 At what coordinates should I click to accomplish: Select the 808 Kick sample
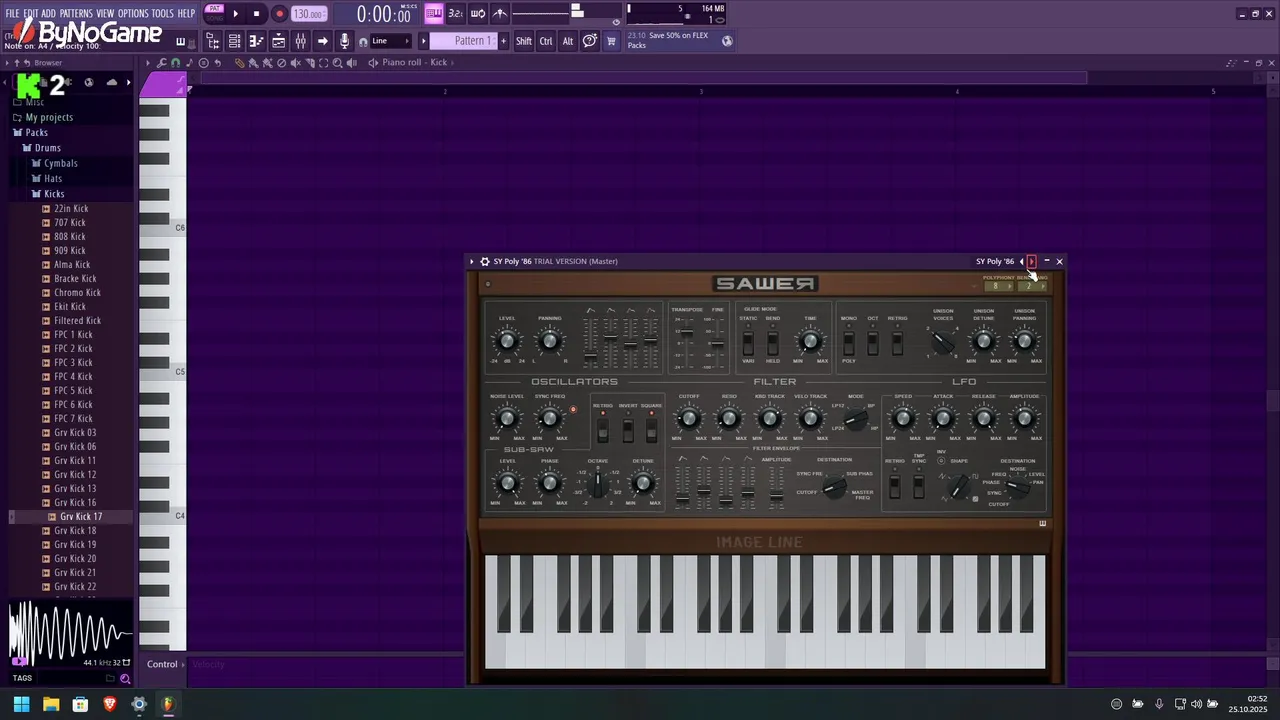point(70,237)
